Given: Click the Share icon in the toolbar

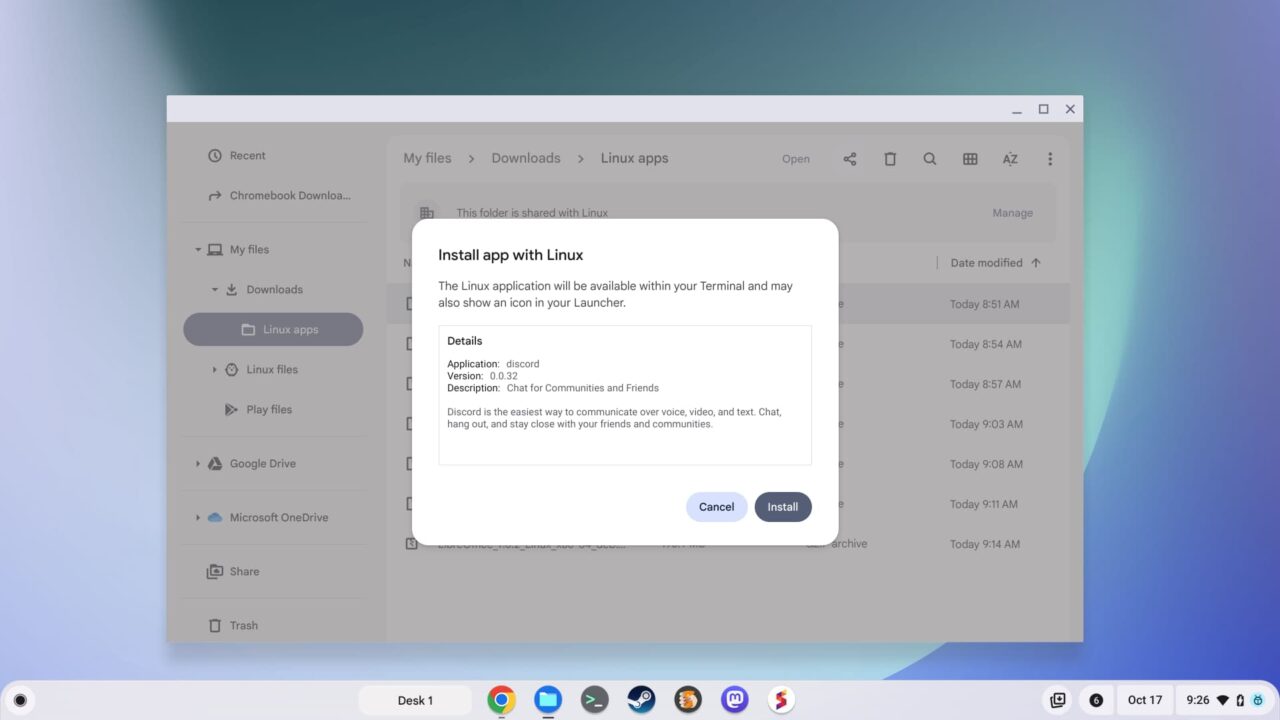Looking at the screenshot, I should [x=850, y=159].
